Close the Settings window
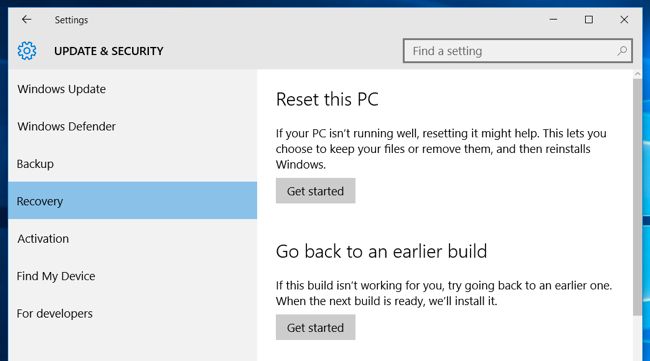 624,19
